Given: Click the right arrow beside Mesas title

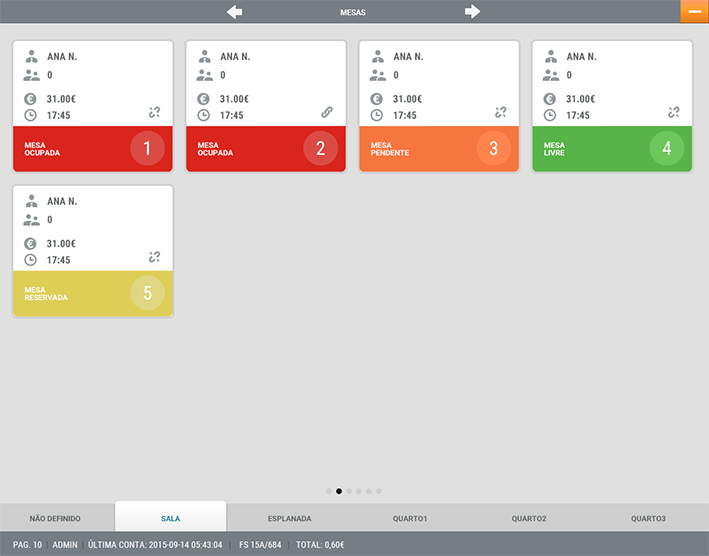Looking at the screenshot, I should 473,12.
